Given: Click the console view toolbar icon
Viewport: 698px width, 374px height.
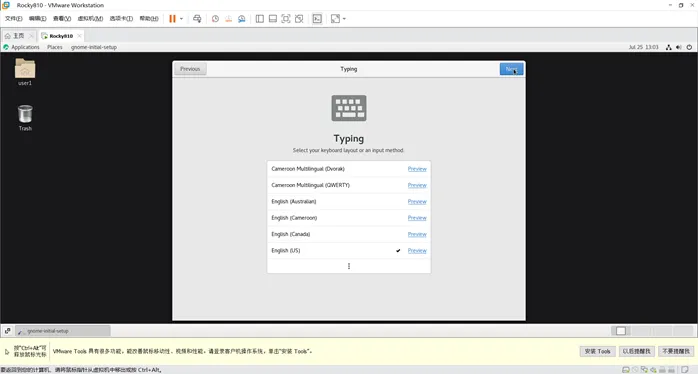Looking at the screenshot, I should point(317,19).
